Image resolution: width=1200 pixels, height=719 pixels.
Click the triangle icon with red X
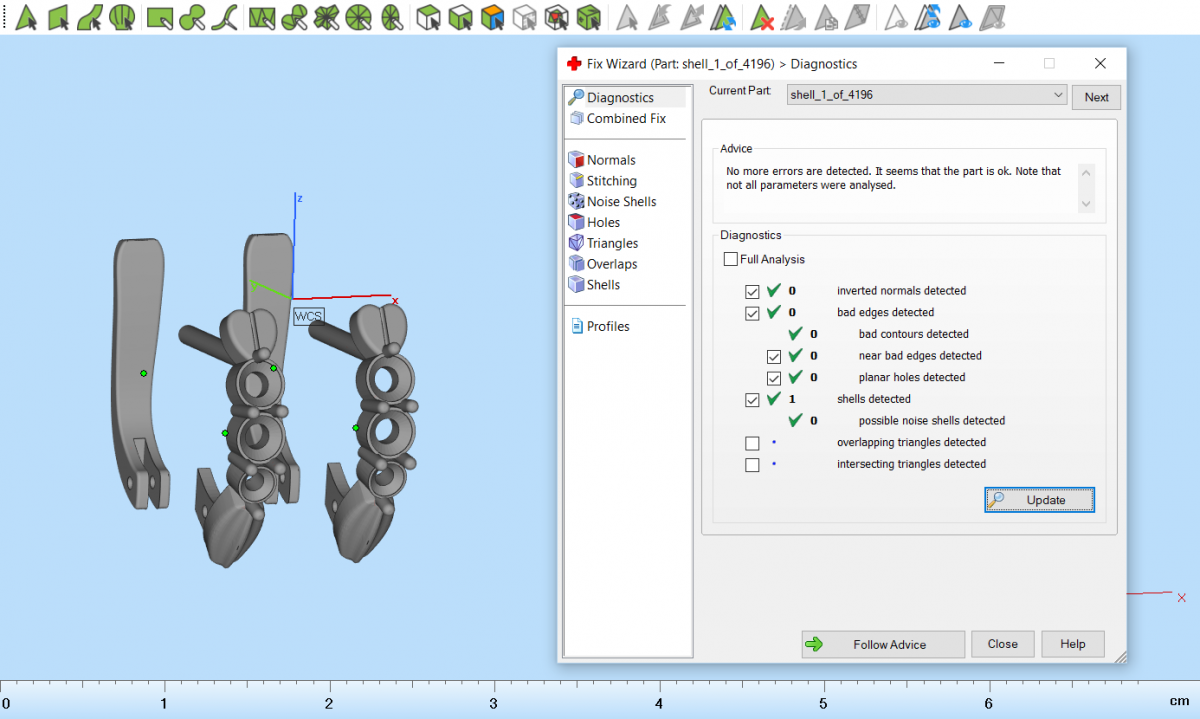pyautogui.click(x=762, y=17)
